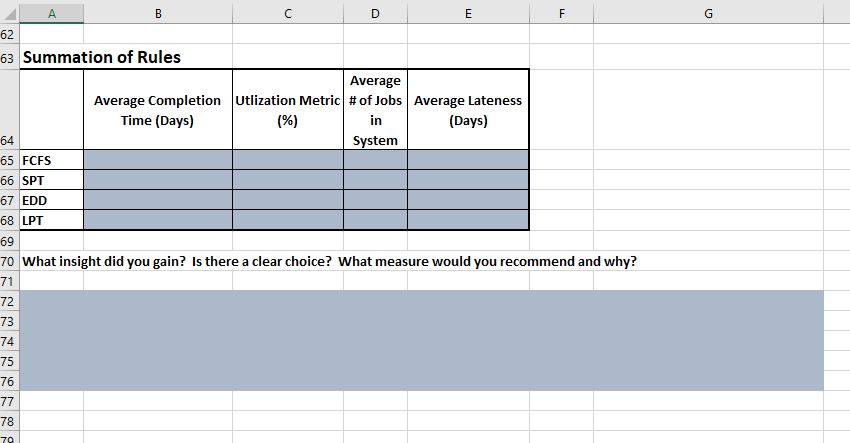
Task: Select Average Lateness (Days) header cell
Action: point(467,111)
